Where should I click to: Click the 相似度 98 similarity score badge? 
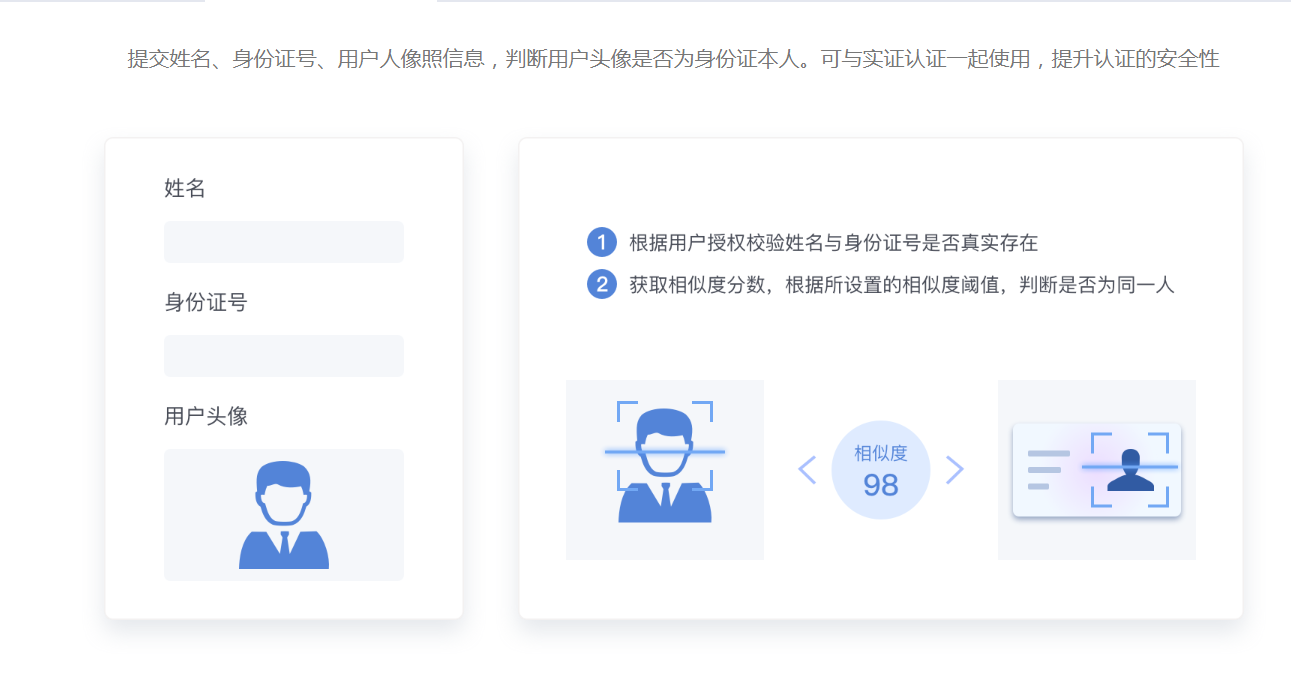[x=880, y=468]
